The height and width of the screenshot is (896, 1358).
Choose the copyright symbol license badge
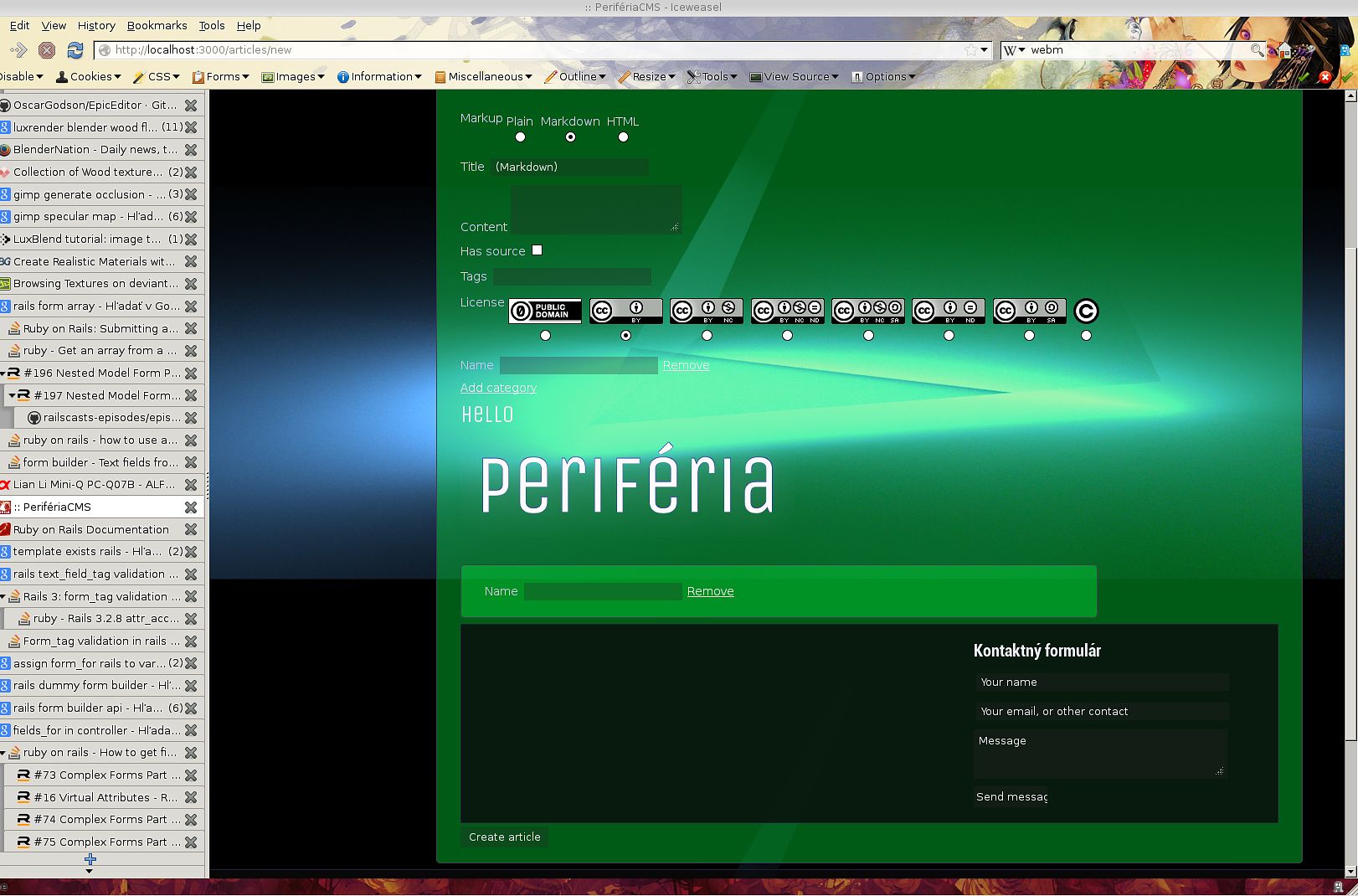1086,312
